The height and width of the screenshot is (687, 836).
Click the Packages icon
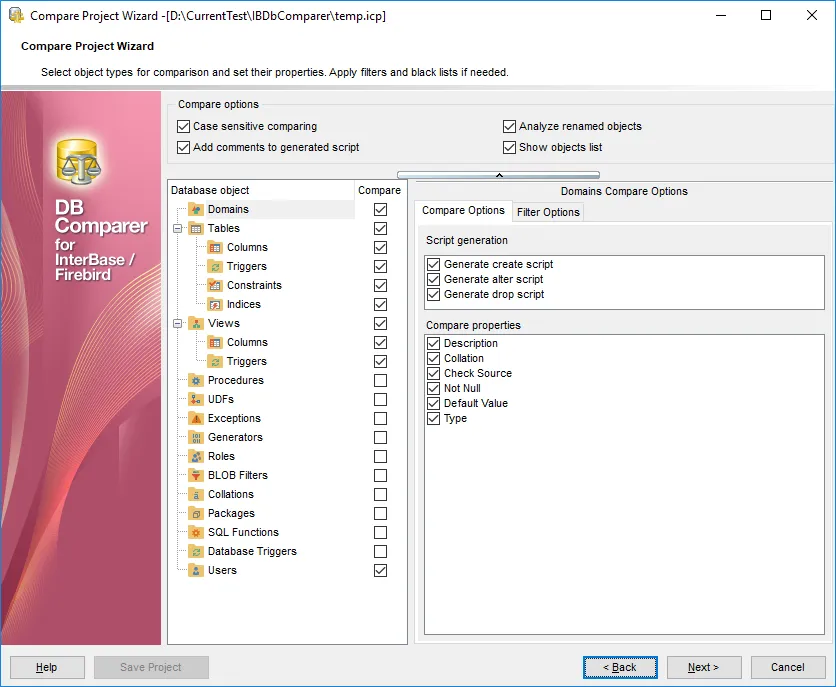pos(196,513)
